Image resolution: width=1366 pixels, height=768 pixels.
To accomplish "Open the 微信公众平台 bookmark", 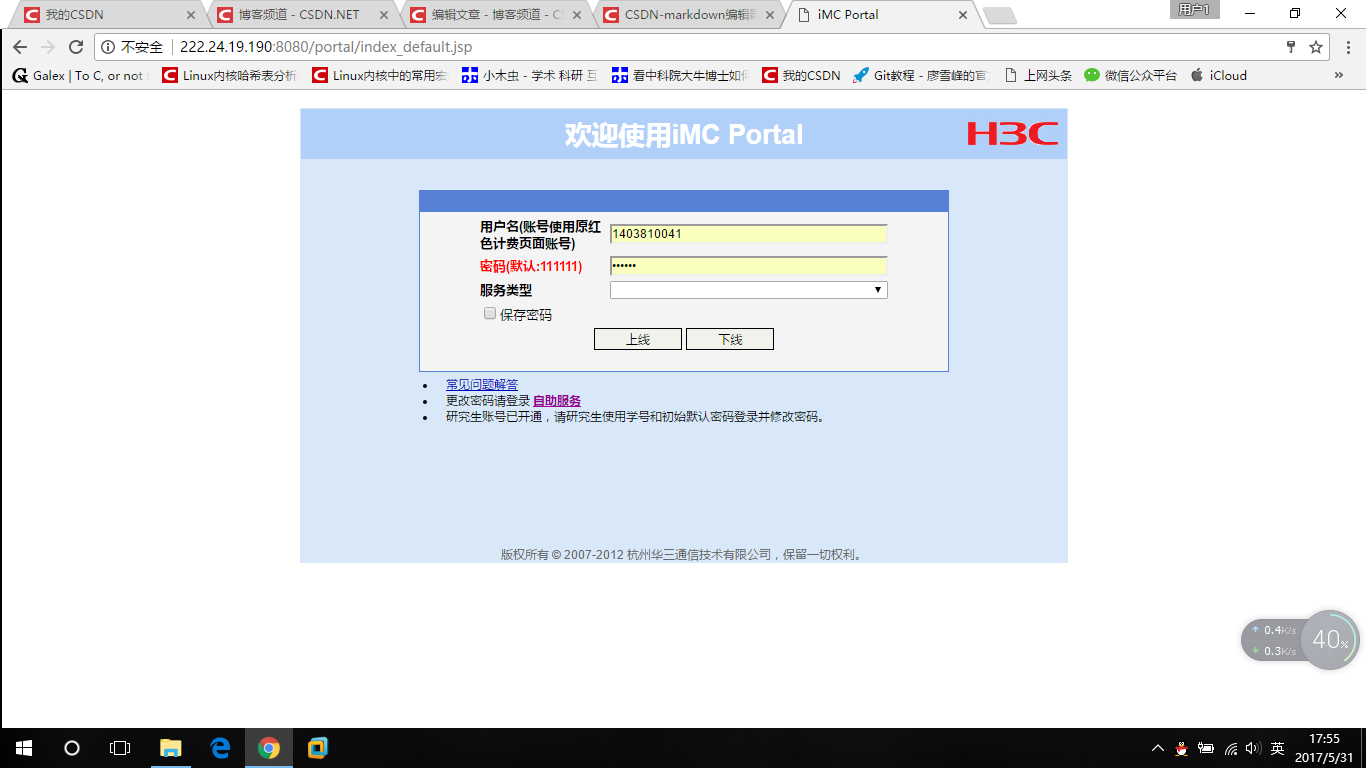I will coord(1131,75).
